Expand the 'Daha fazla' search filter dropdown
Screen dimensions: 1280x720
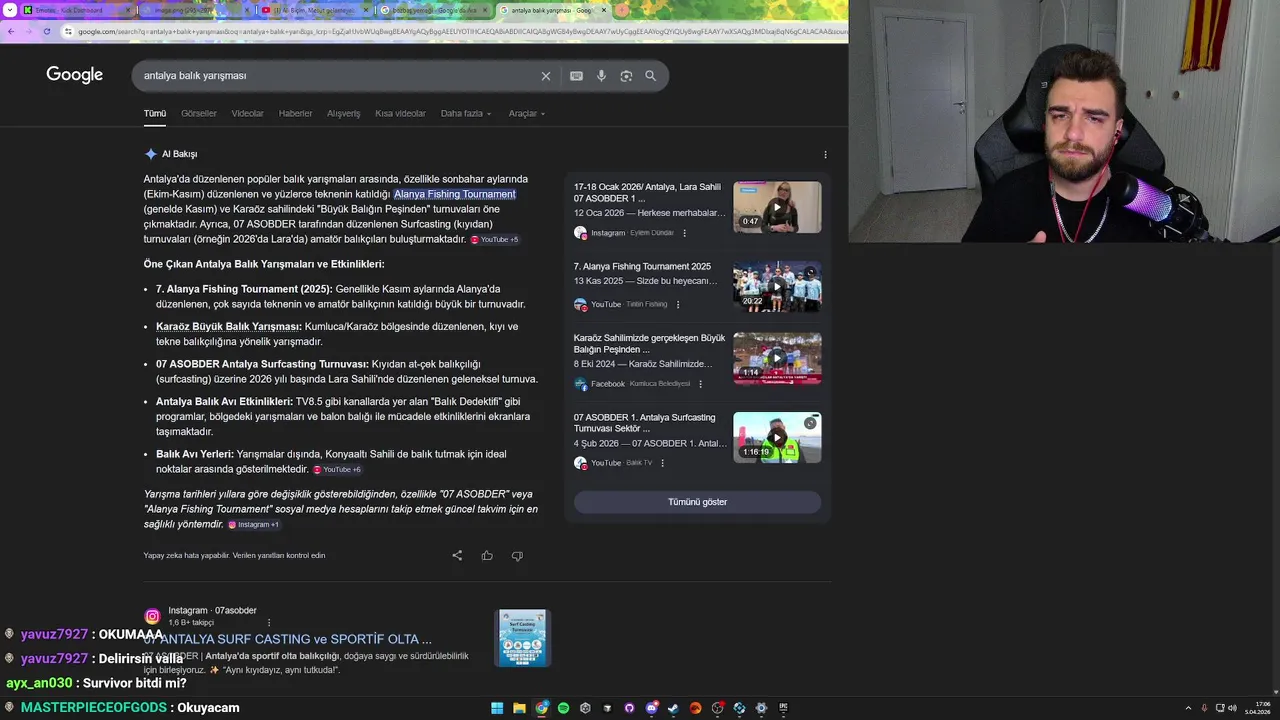click(x=466, y=114)
